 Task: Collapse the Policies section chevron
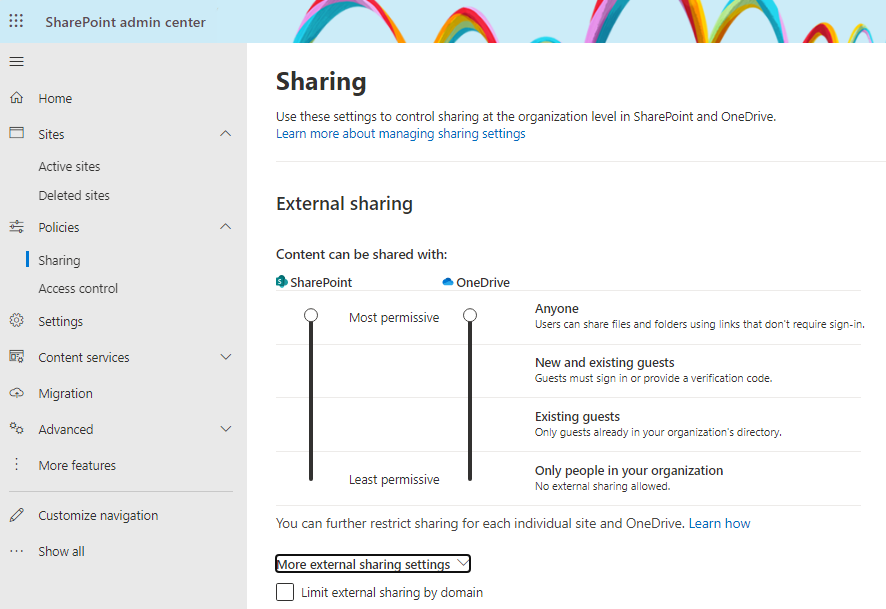point(225,227)
